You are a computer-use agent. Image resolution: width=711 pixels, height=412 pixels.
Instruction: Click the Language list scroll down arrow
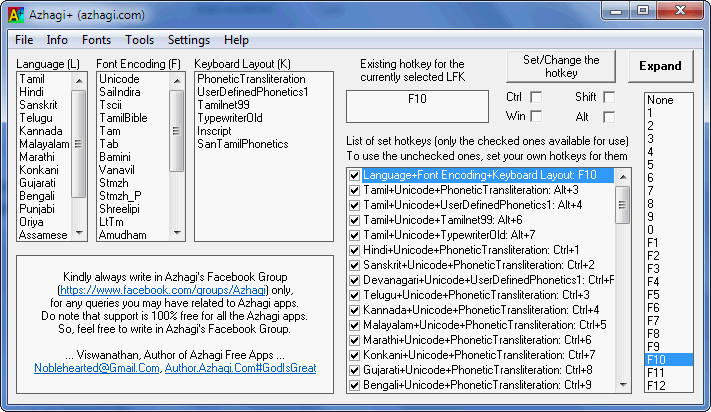(x=79, y=233)
